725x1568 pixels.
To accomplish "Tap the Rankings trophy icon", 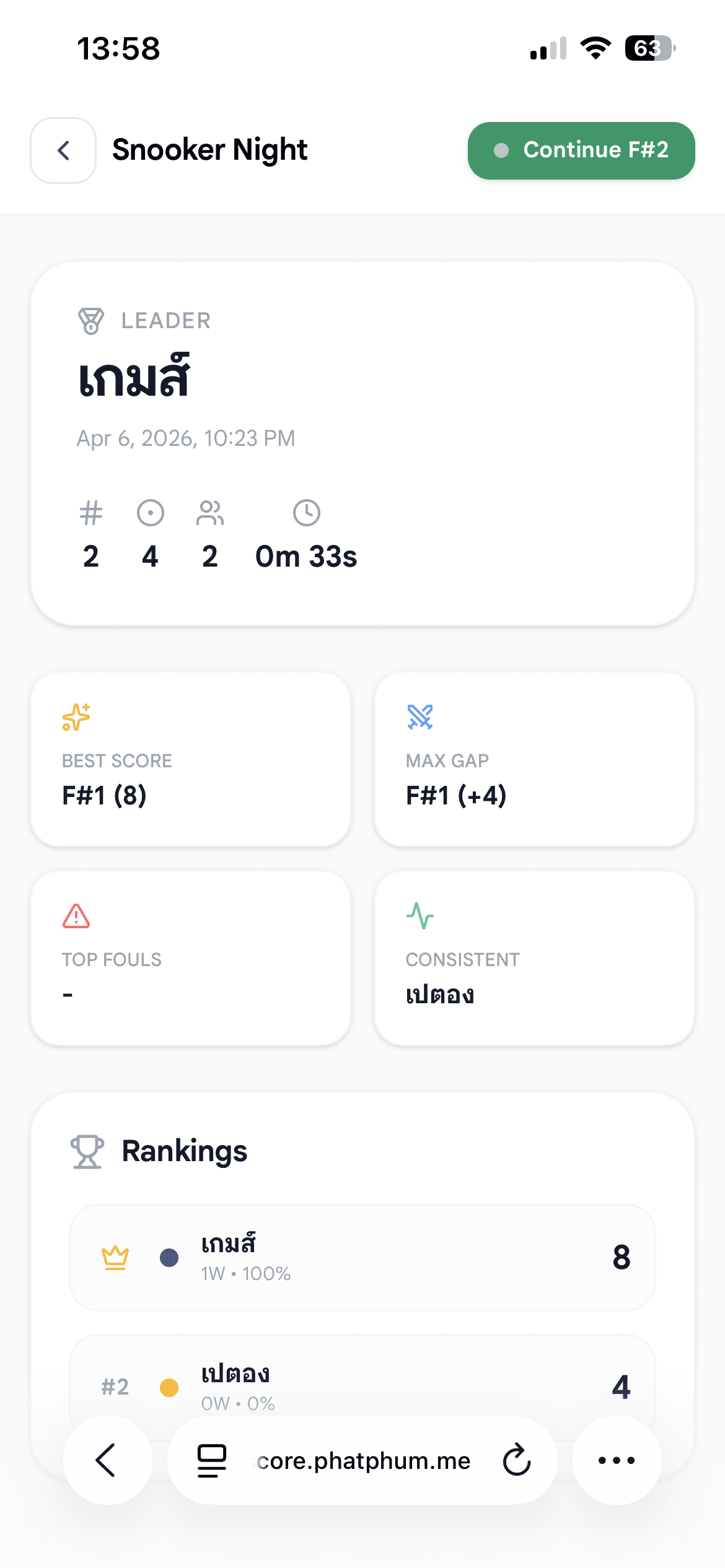I will pos(87,1151).
